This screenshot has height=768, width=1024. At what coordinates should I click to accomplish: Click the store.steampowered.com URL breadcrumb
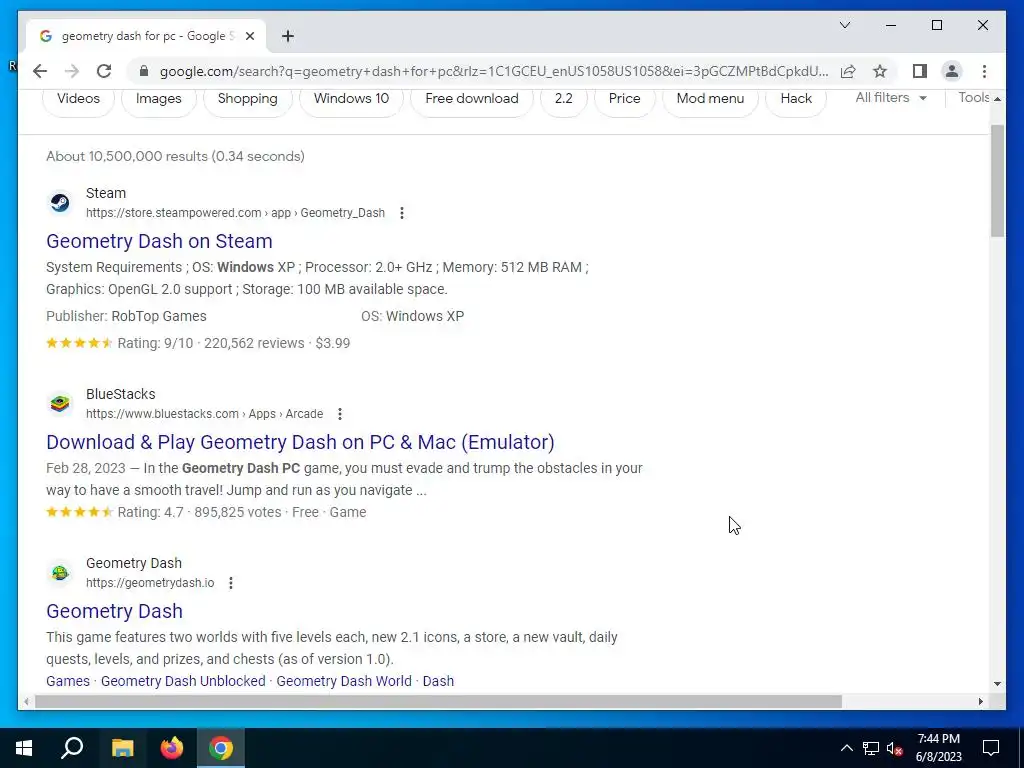(x=235, y=213)
